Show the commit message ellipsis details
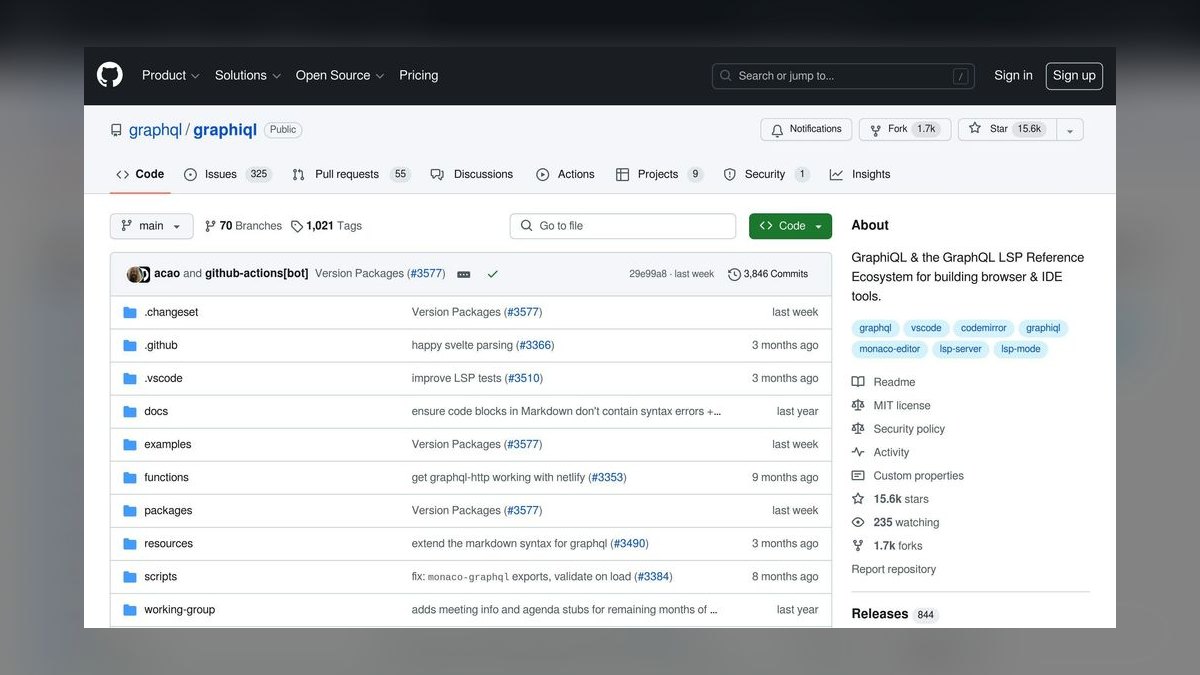 pyautogui.click(x=463, y=274)
